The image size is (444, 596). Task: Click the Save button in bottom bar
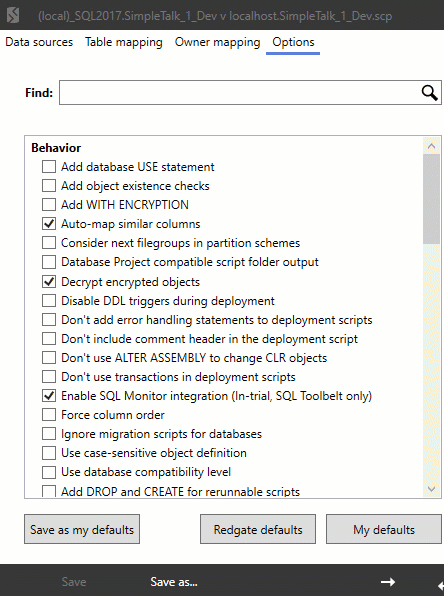(x=74, y=582)
